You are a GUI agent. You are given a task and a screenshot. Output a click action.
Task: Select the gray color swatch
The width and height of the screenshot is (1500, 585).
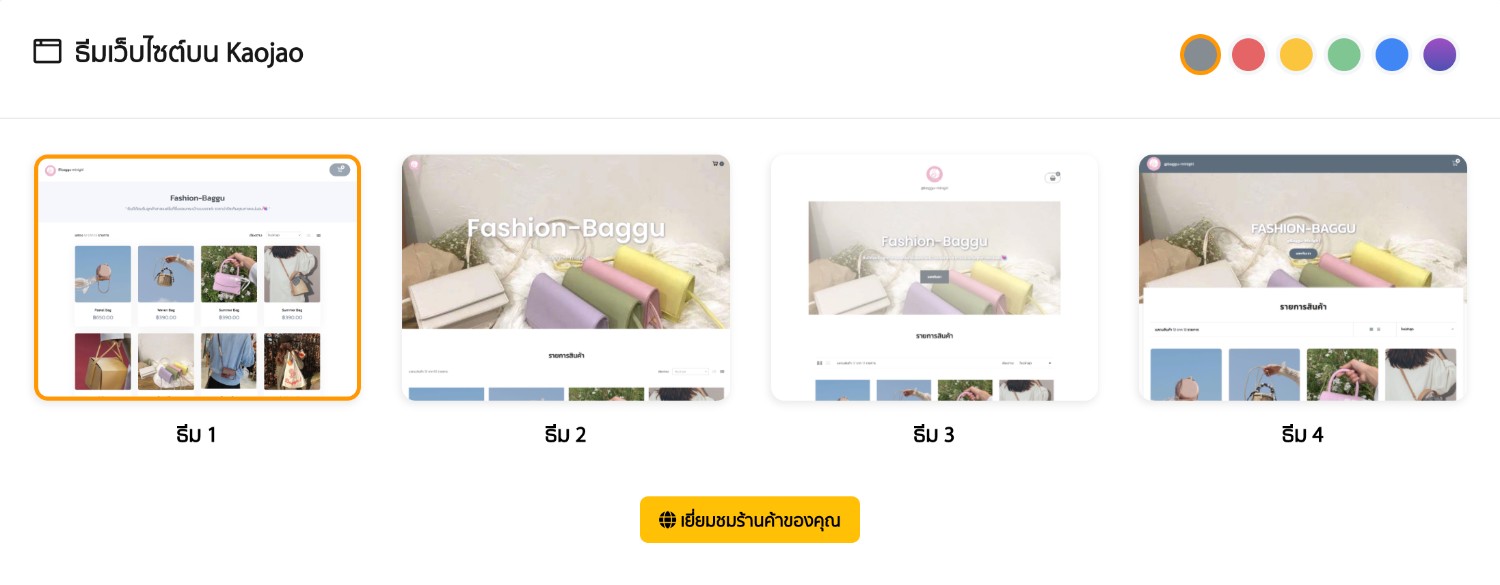pos(1200,54)
